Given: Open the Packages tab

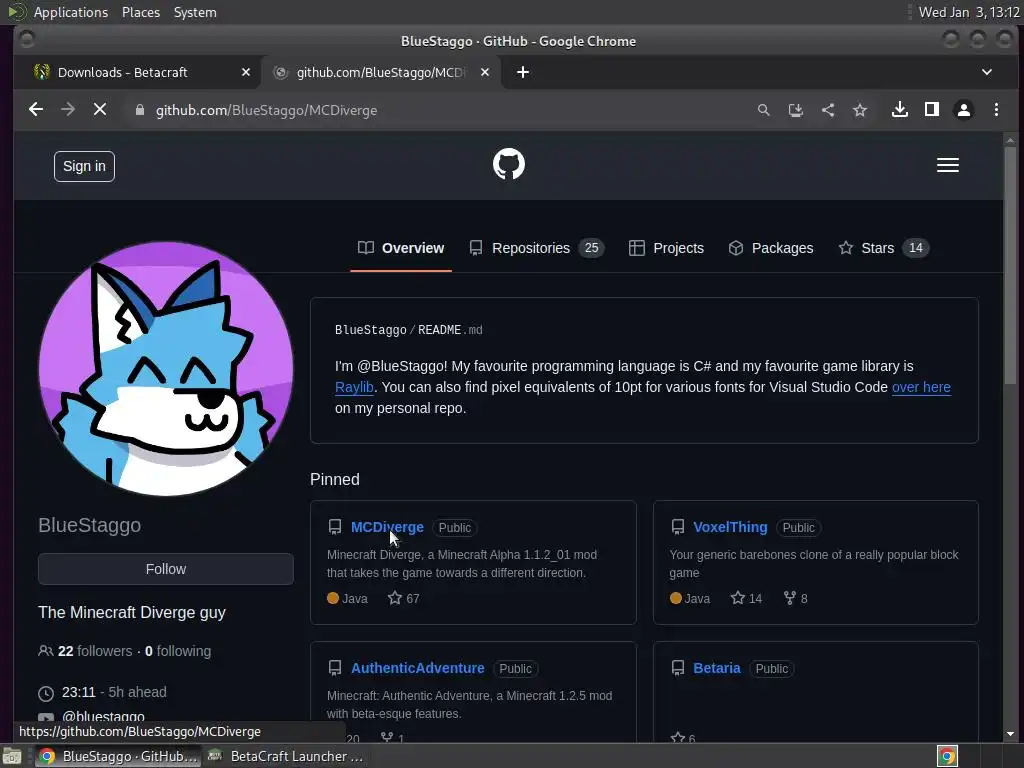Looking at the screenshot, I should [771, 248].
